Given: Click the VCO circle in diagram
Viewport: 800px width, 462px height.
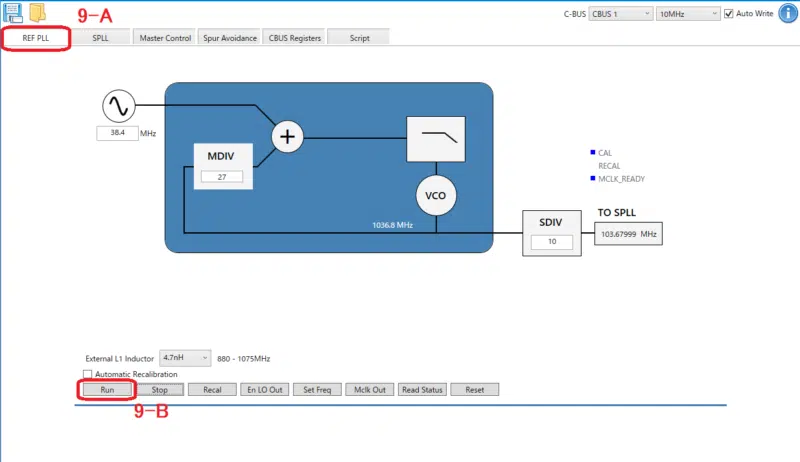Looking at the screenshot, I should point(435,196).
